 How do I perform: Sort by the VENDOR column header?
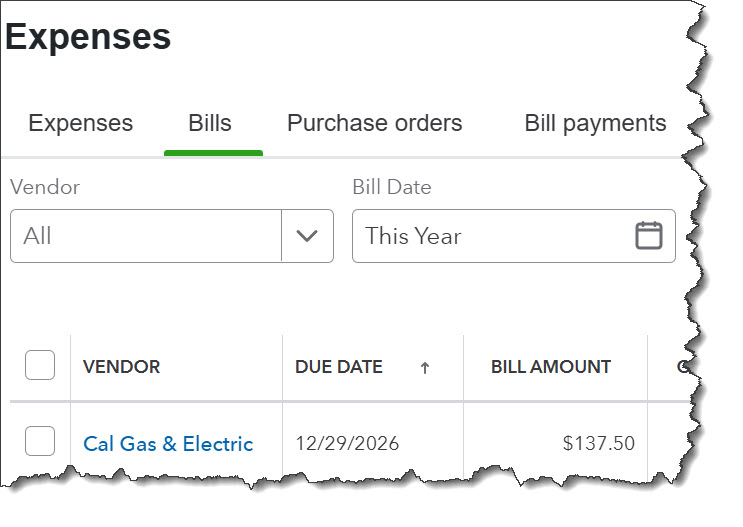pyautogui.click(x=121, y=367)
